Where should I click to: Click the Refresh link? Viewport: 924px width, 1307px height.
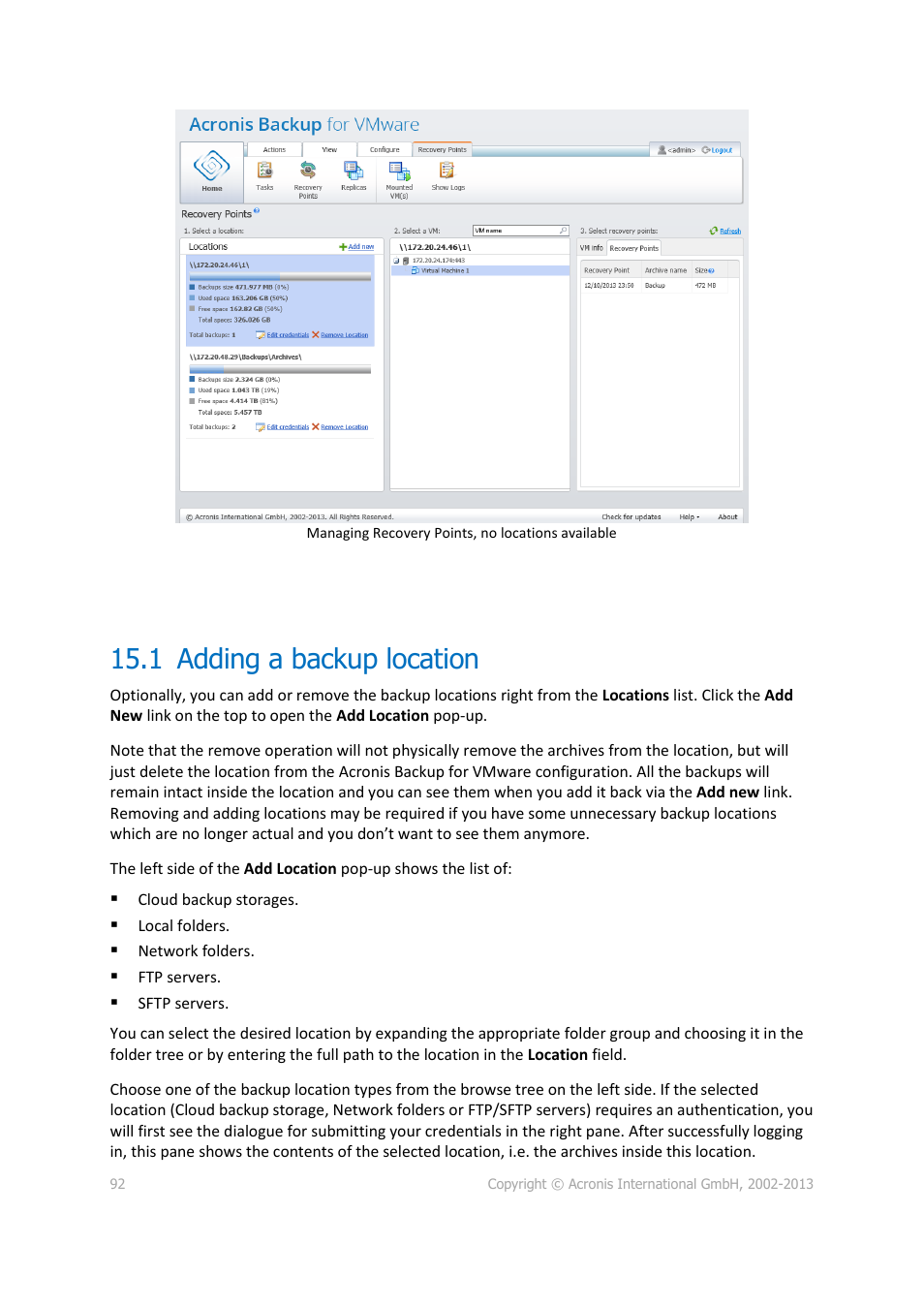coord(730,232)
